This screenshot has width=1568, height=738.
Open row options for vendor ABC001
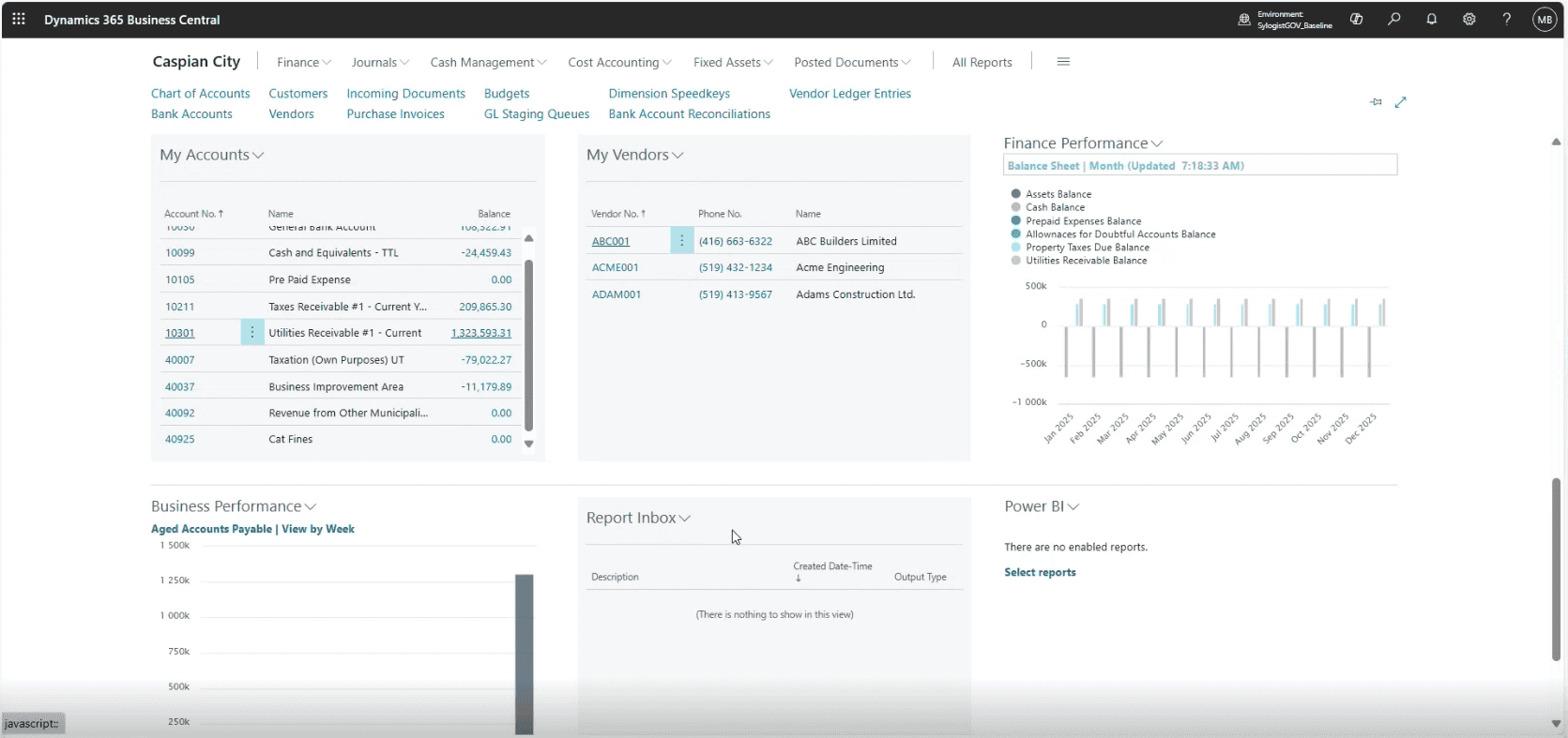tap(682, 241)
